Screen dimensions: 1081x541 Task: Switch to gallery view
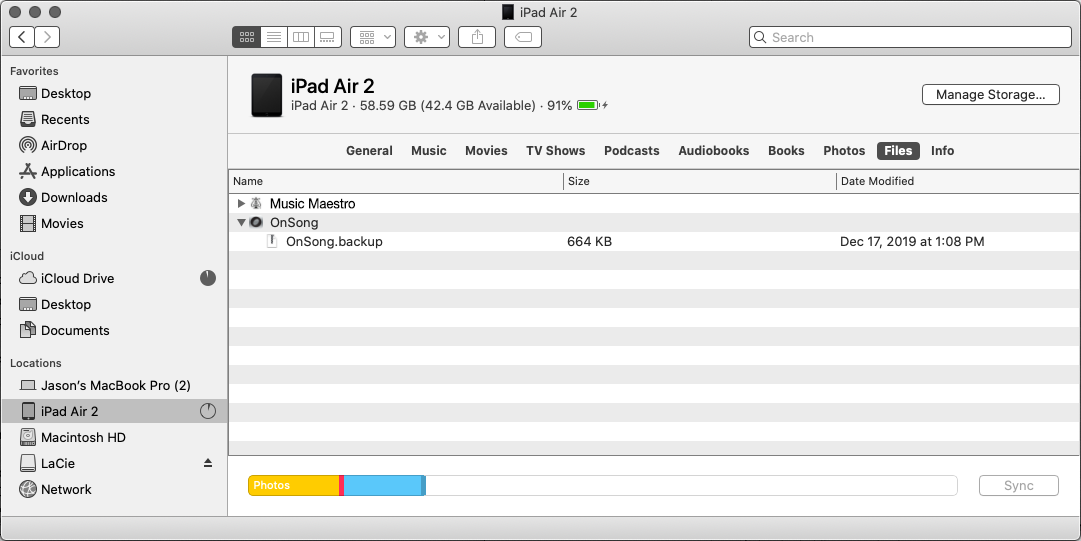[327, 37]
